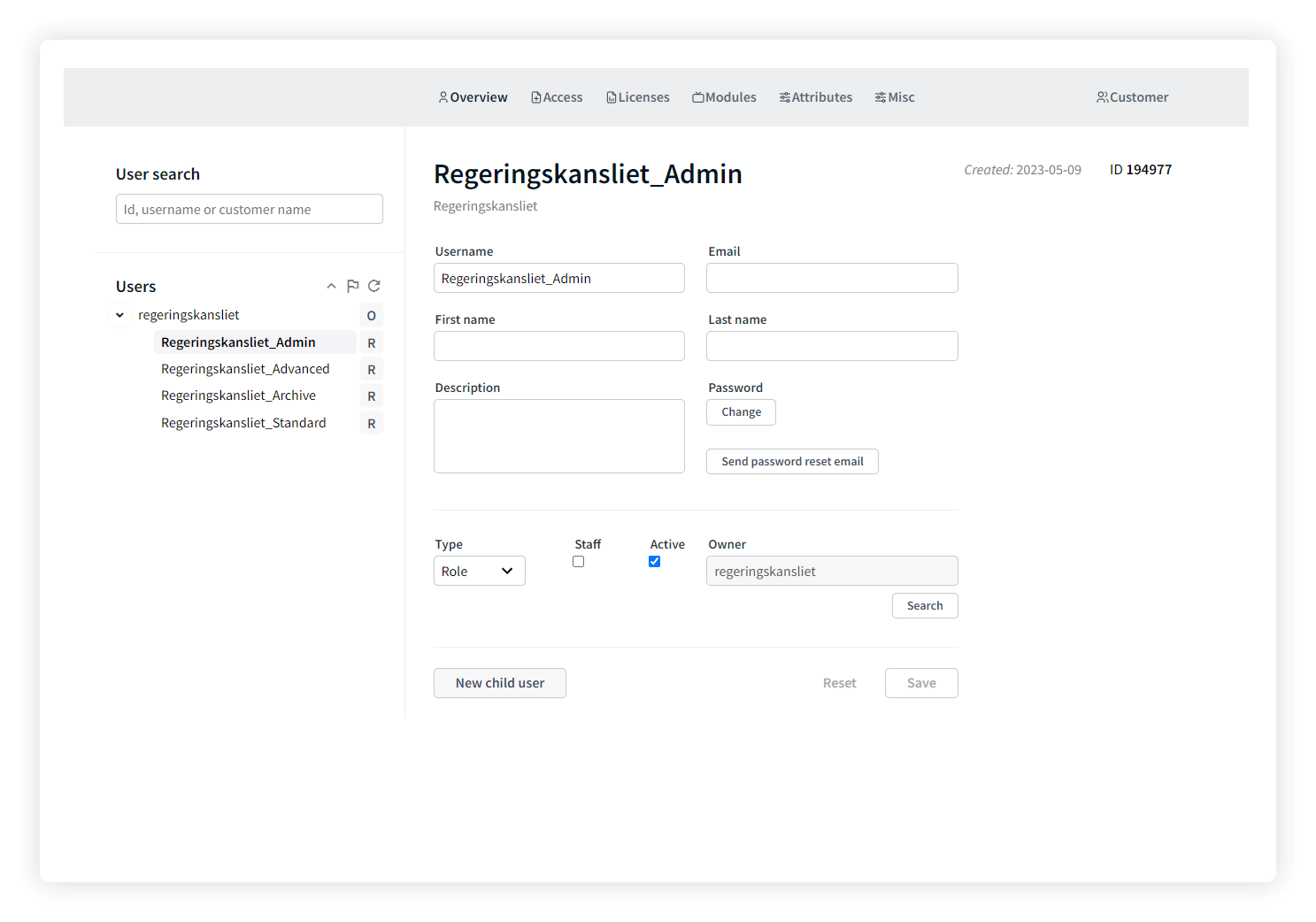Screen dimensions: 1316x922
Task: Collapse all users with the chevron-up icon
Action: [x=331, y=286]
